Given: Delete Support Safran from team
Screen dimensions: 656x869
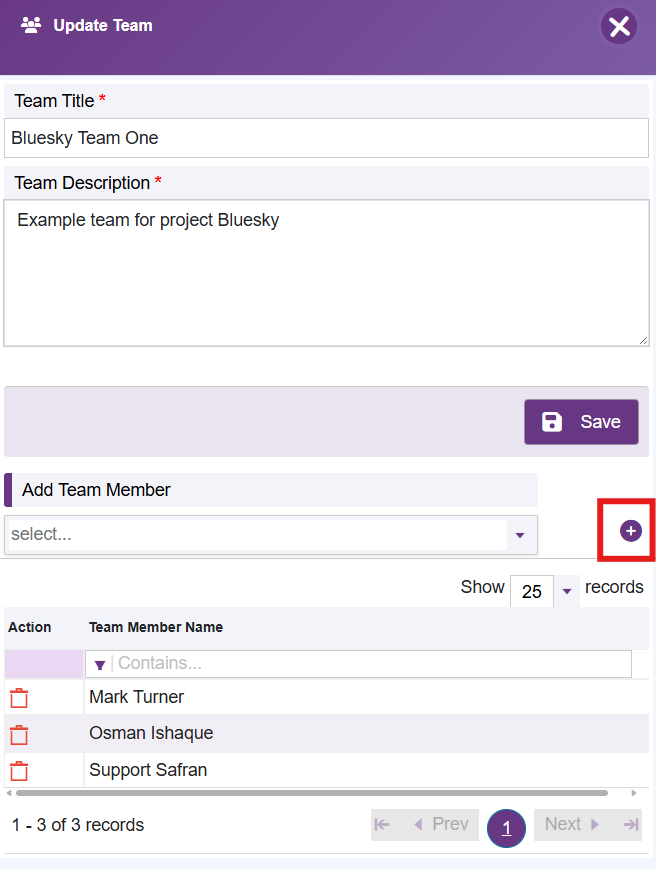Looking at the screenshot, I should [x=19, y=771].
